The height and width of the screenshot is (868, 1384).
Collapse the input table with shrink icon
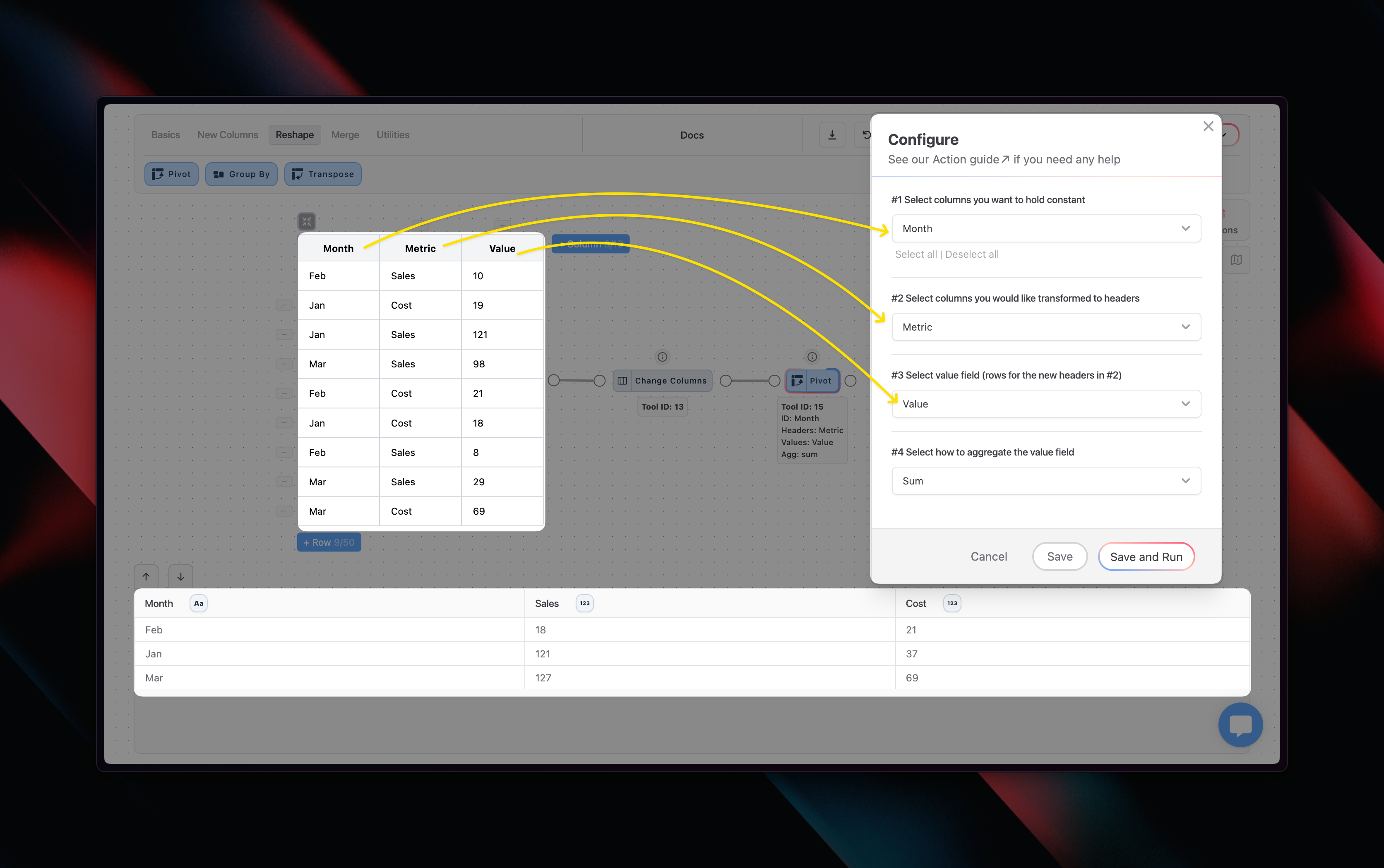click(307, 221)
